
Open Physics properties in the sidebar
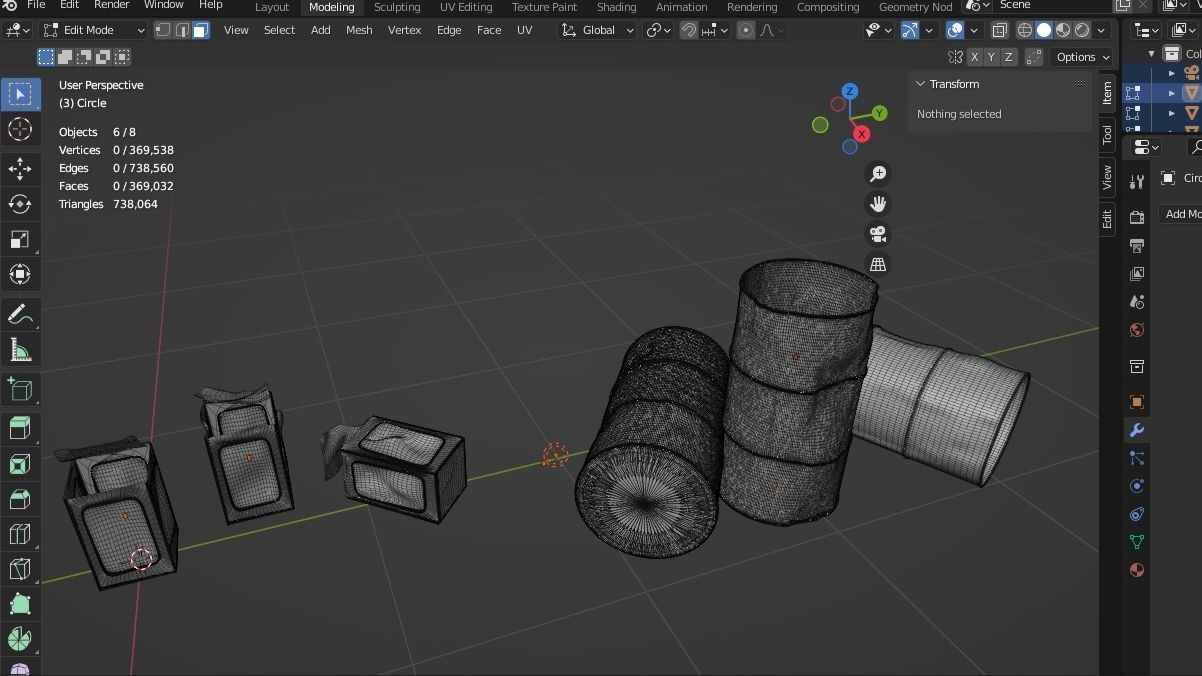coord(1137,486)
